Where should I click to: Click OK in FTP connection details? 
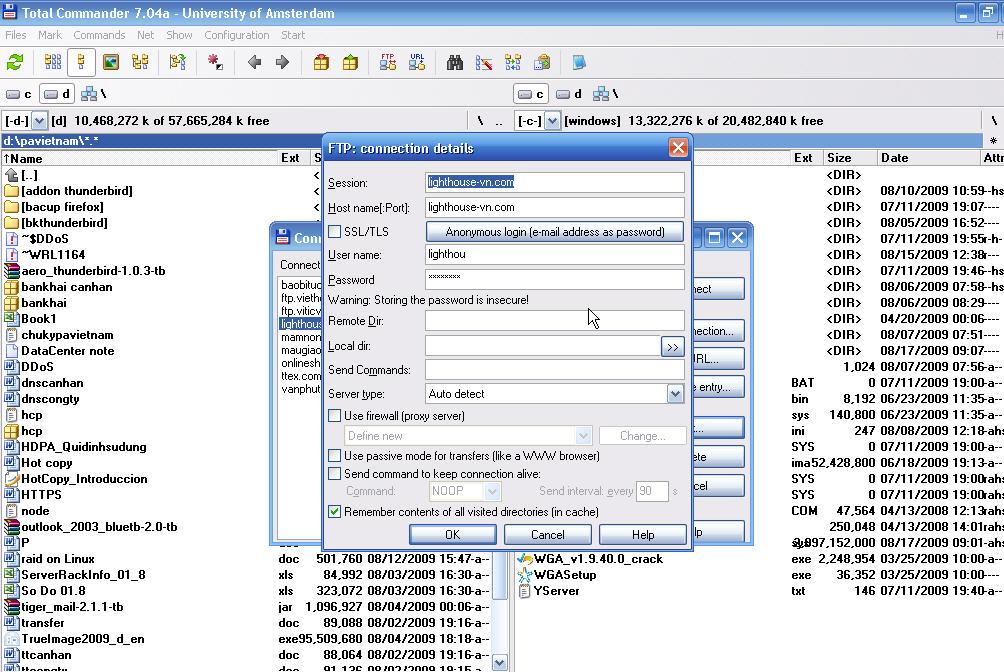click(x=453, y=534)
